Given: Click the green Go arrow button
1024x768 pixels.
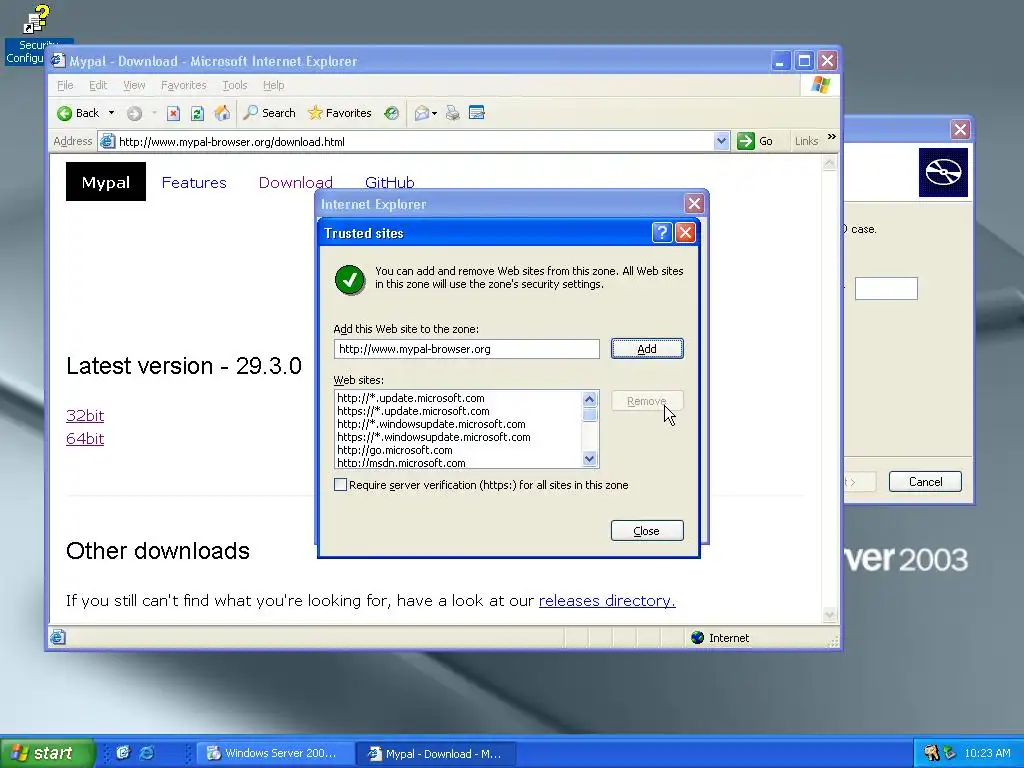Looking at the screenshot, I should tap(746, 141).
